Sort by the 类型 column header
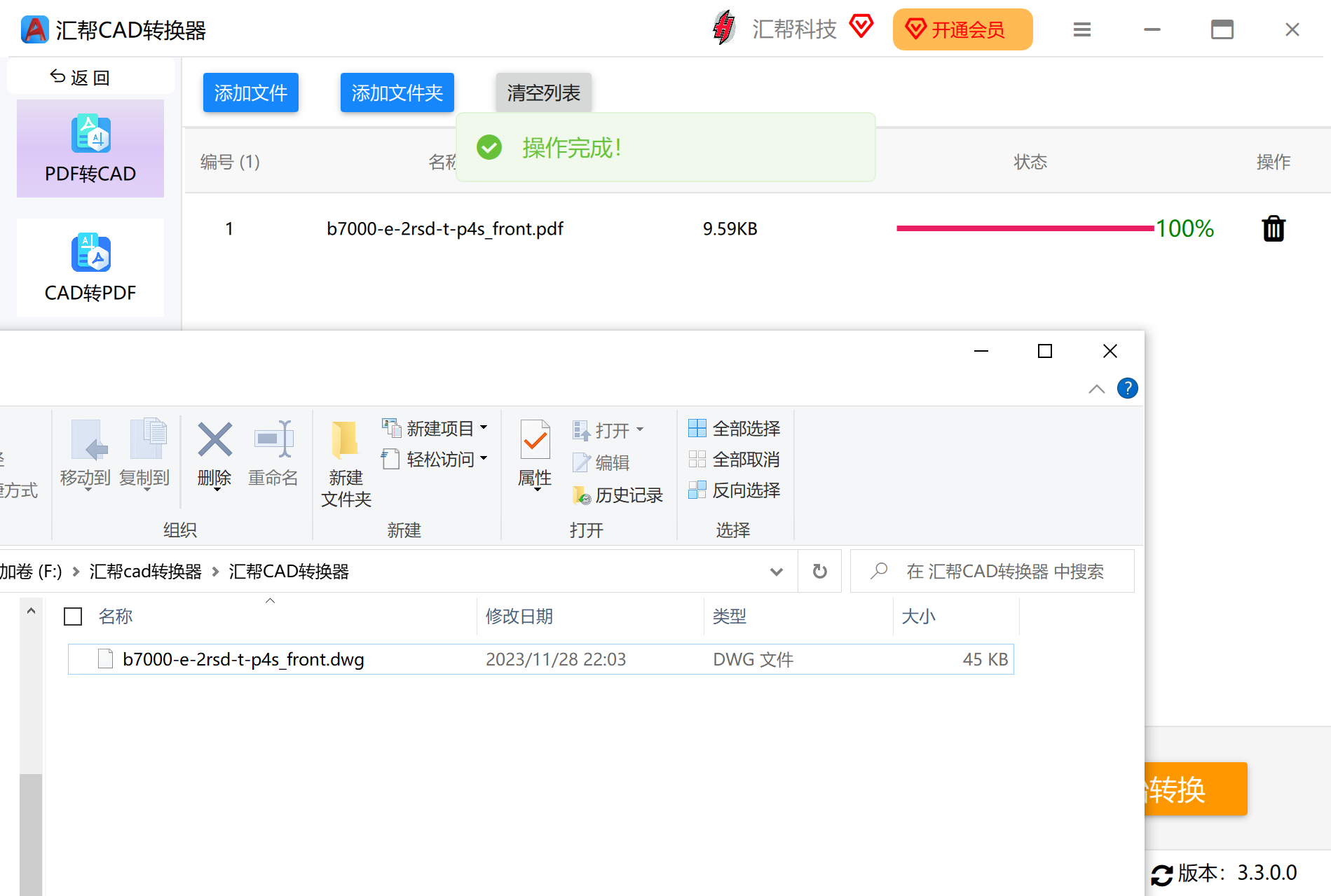 click(x=730, y=616)
